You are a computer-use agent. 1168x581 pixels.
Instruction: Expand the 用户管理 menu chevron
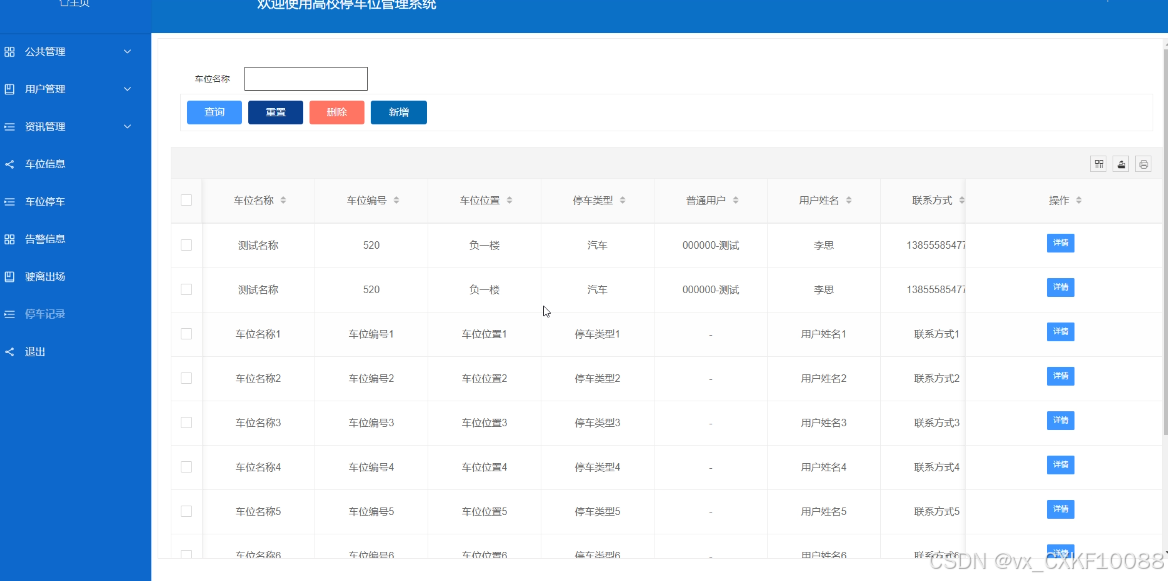point(127,89)
